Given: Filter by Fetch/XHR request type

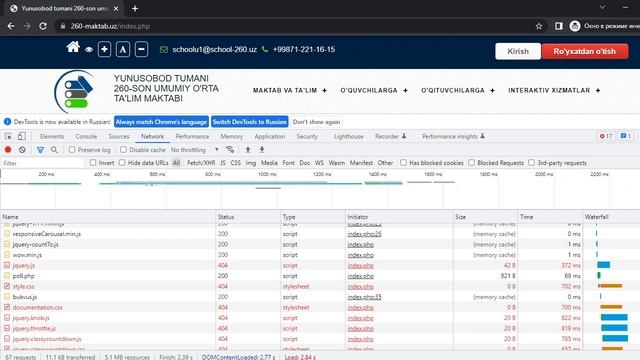Looking at the screenshot, I should point(201,162).
